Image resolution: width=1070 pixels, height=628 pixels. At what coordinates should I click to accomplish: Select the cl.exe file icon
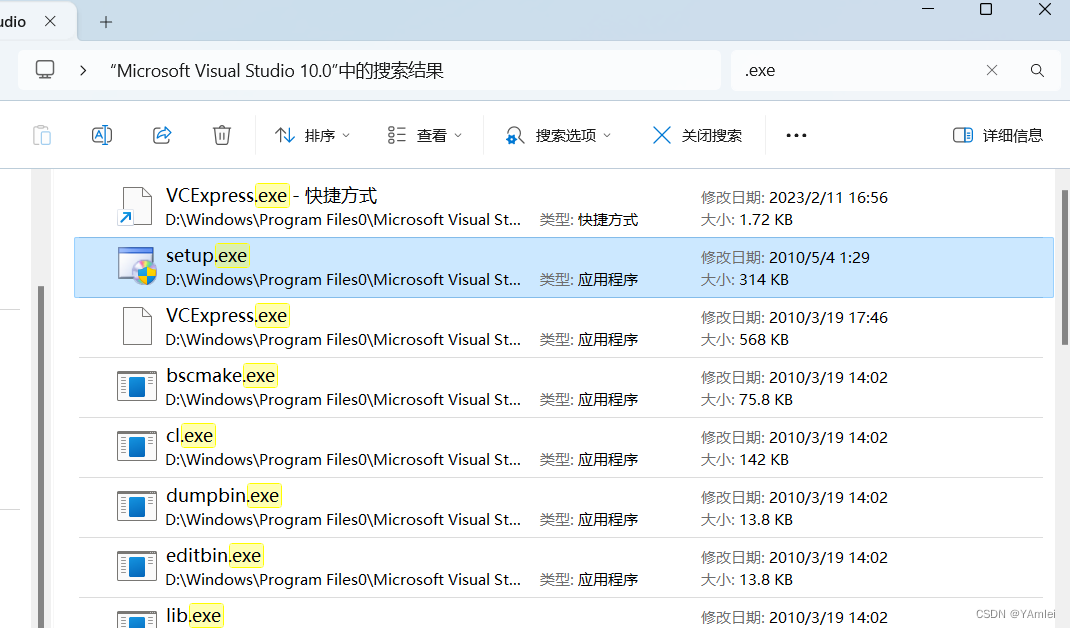[136, 446]
